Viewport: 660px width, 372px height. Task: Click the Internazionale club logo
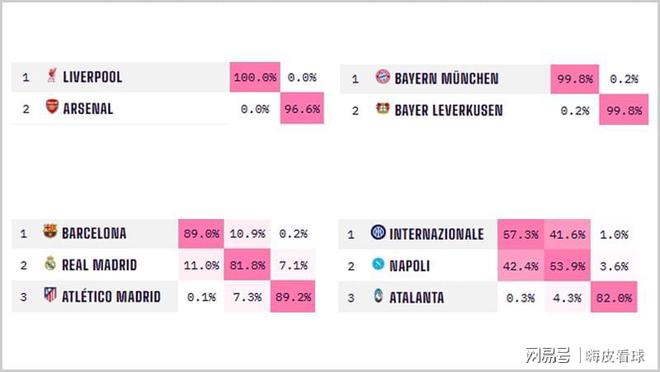(x=378, y=232)
